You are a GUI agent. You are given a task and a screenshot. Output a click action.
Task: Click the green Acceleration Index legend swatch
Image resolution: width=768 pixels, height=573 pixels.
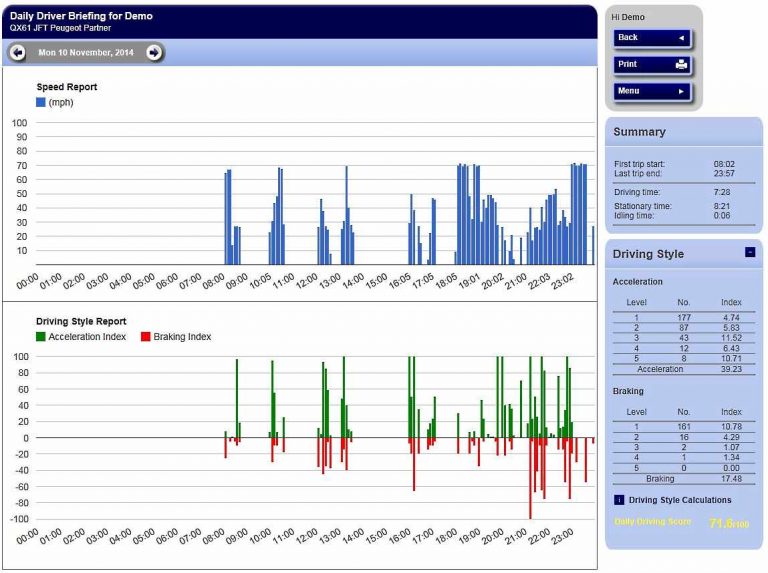[41, 336]
